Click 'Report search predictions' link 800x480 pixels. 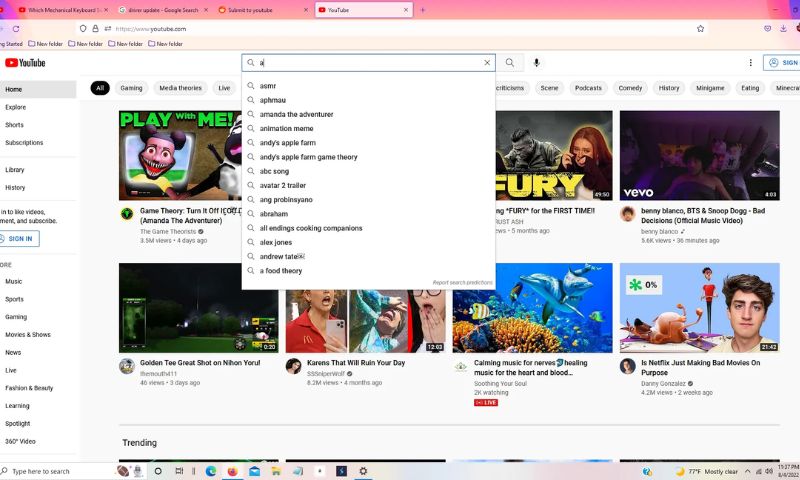(462, 283)
